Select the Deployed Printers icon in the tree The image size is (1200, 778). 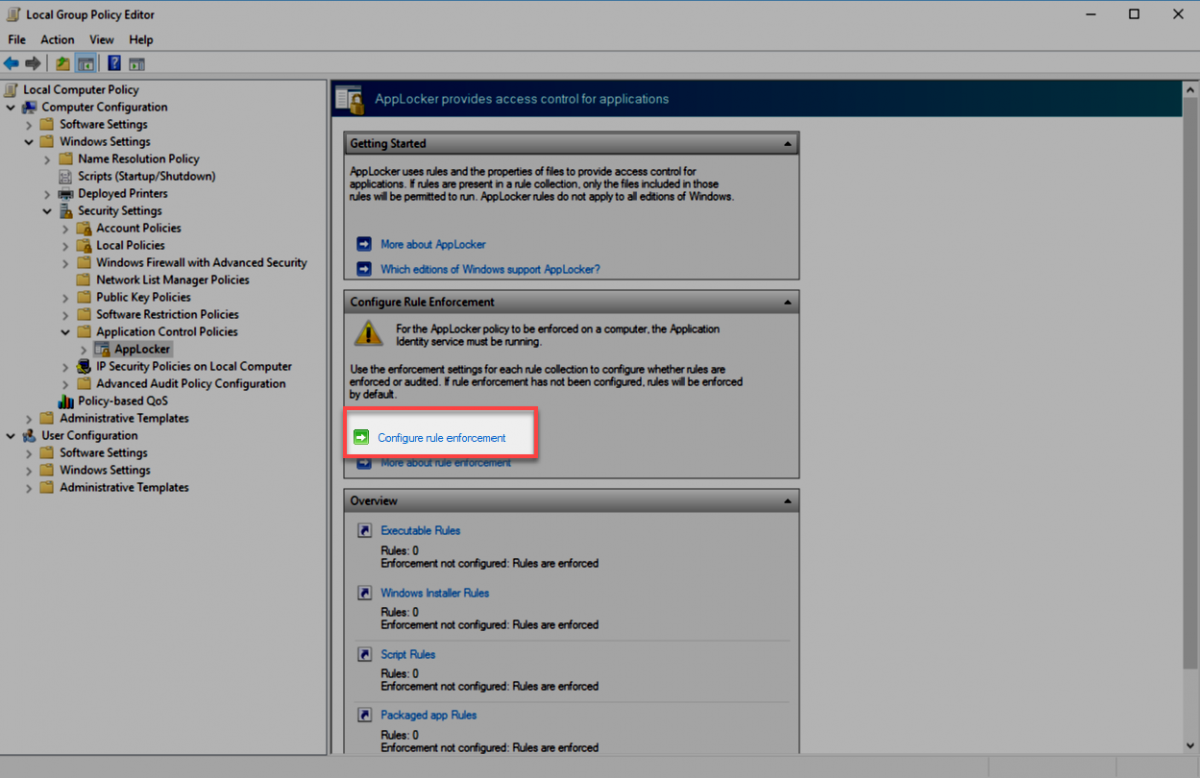pyautogui.click(x=67, y=194)
